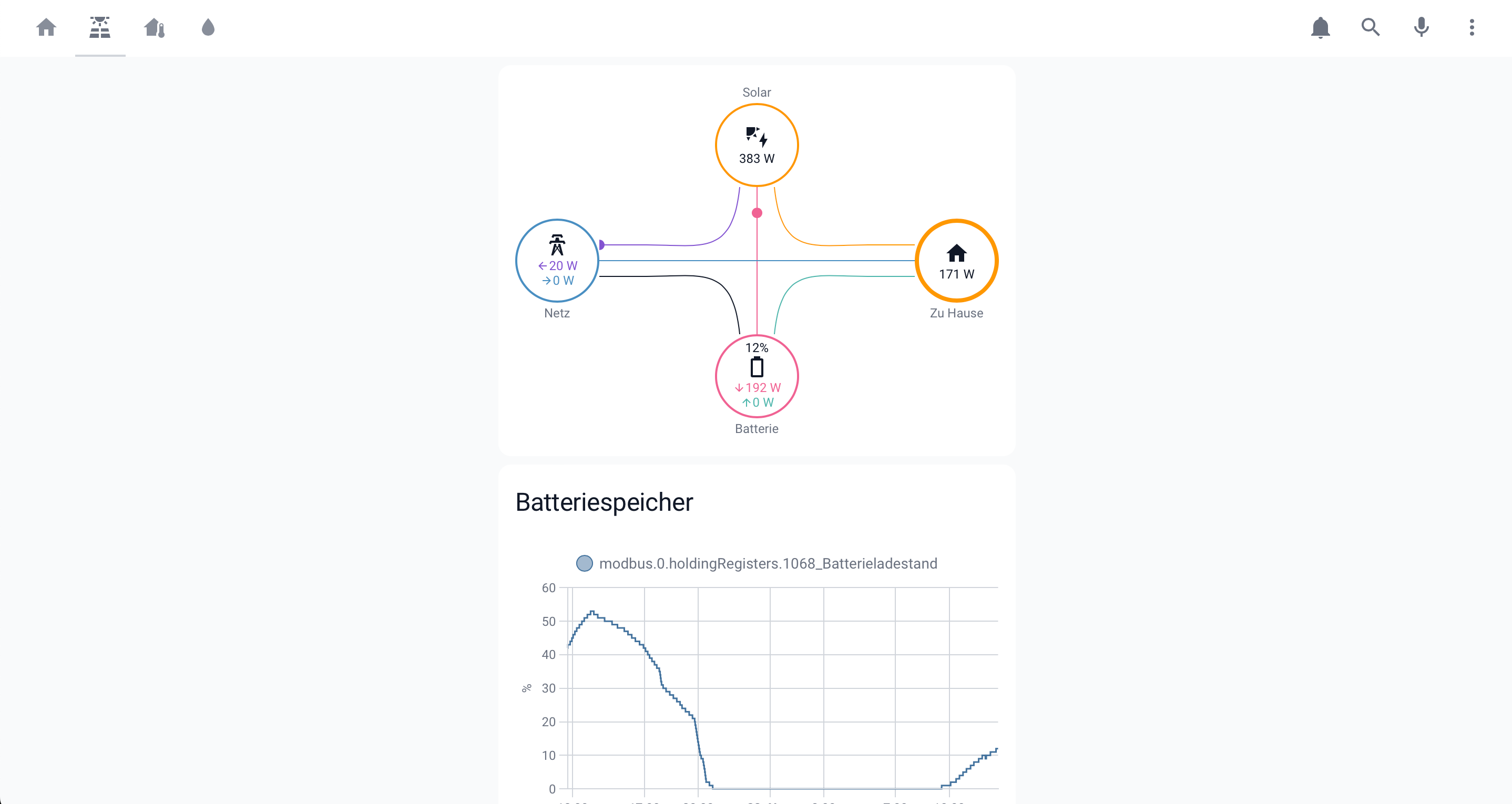This screenshot has width=1512, height=804.
Task: Click the Batteriespeicher card title
Action: point(604,502)
